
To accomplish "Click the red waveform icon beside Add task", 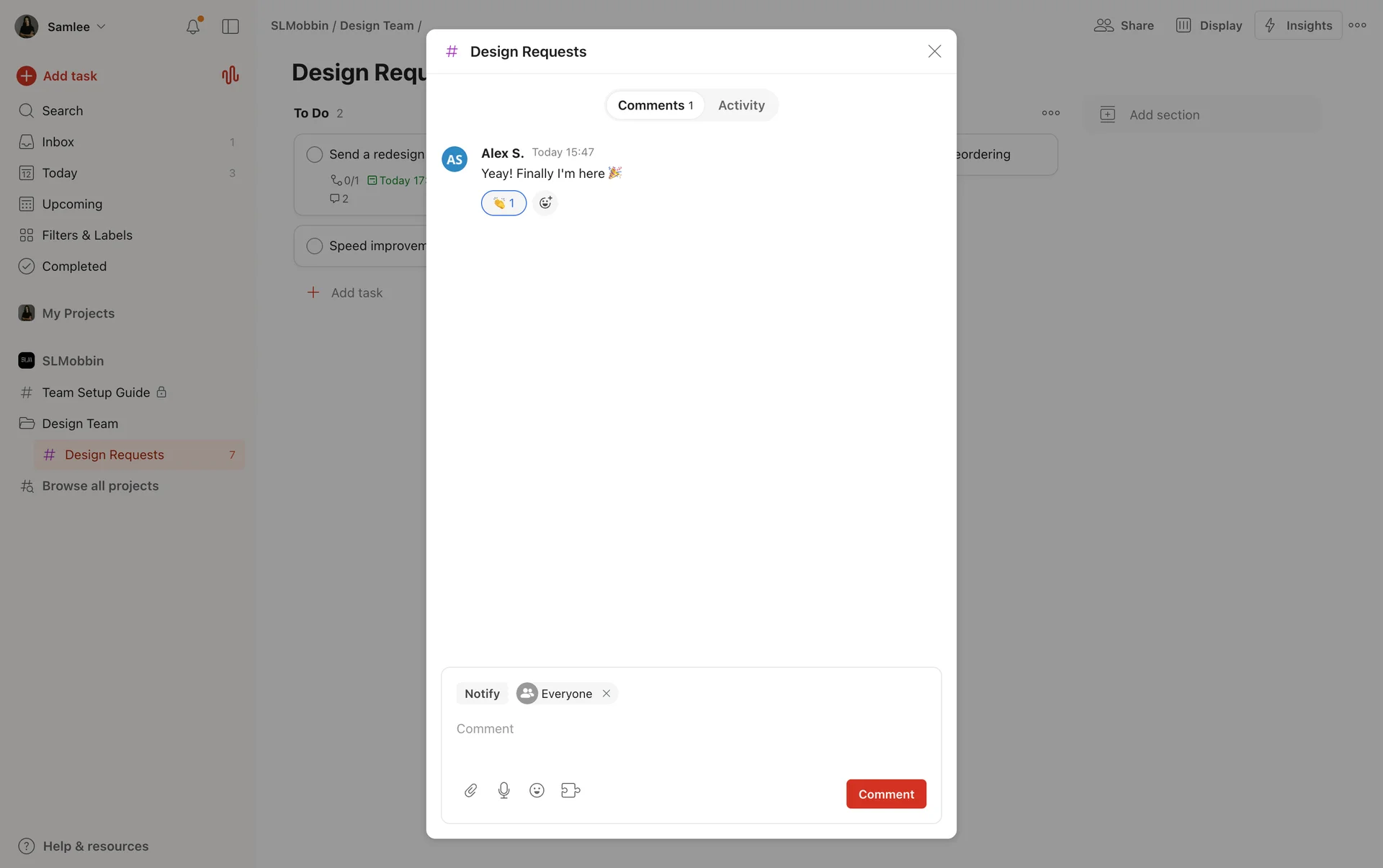I will [x=230, y=76].
